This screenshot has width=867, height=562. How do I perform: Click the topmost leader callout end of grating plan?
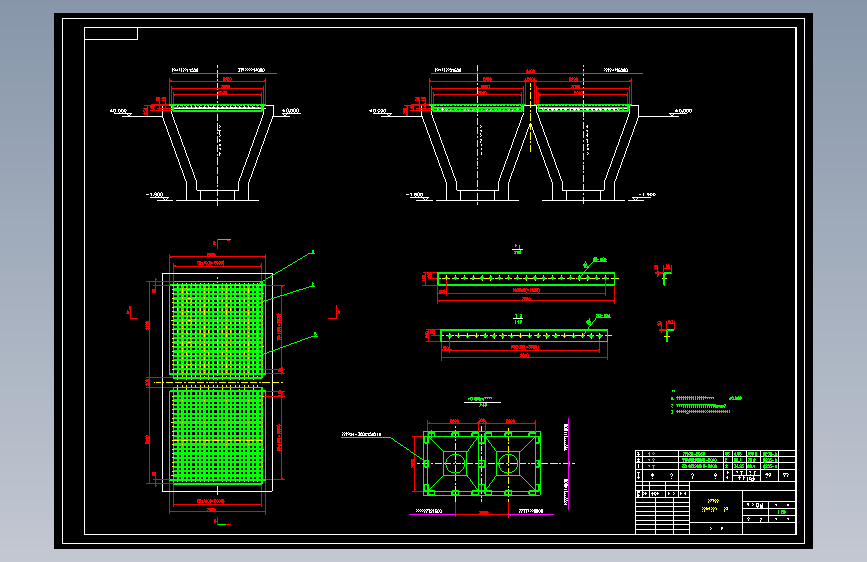point(312,252)
